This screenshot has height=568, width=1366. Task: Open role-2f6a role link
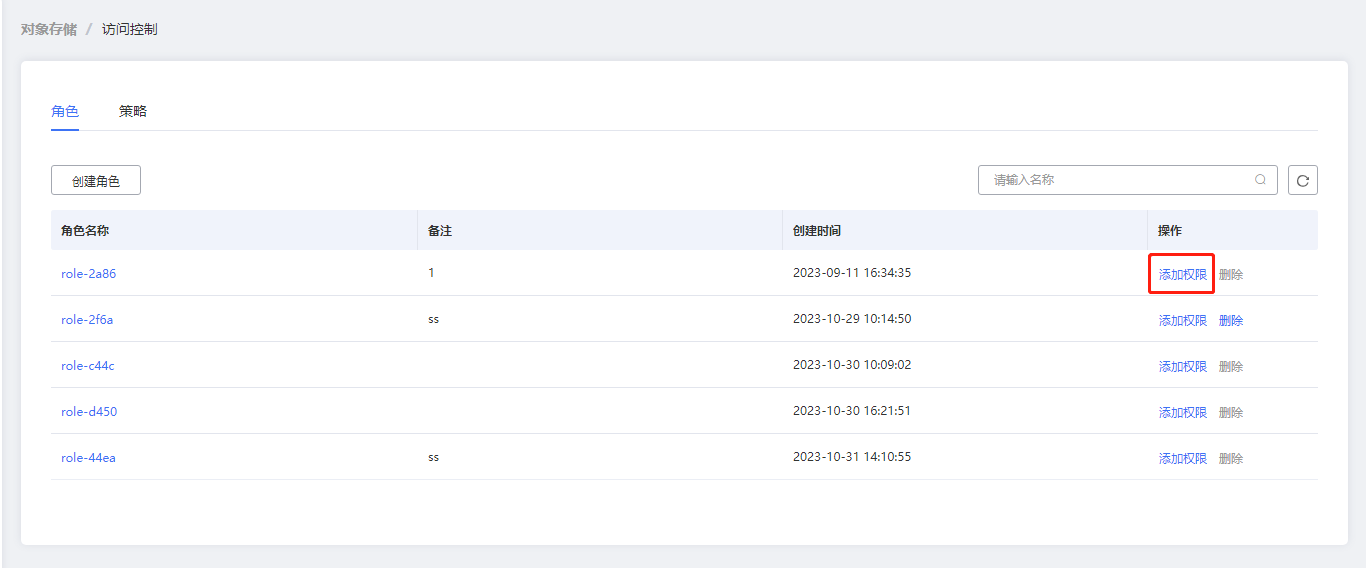coord(87,320)
